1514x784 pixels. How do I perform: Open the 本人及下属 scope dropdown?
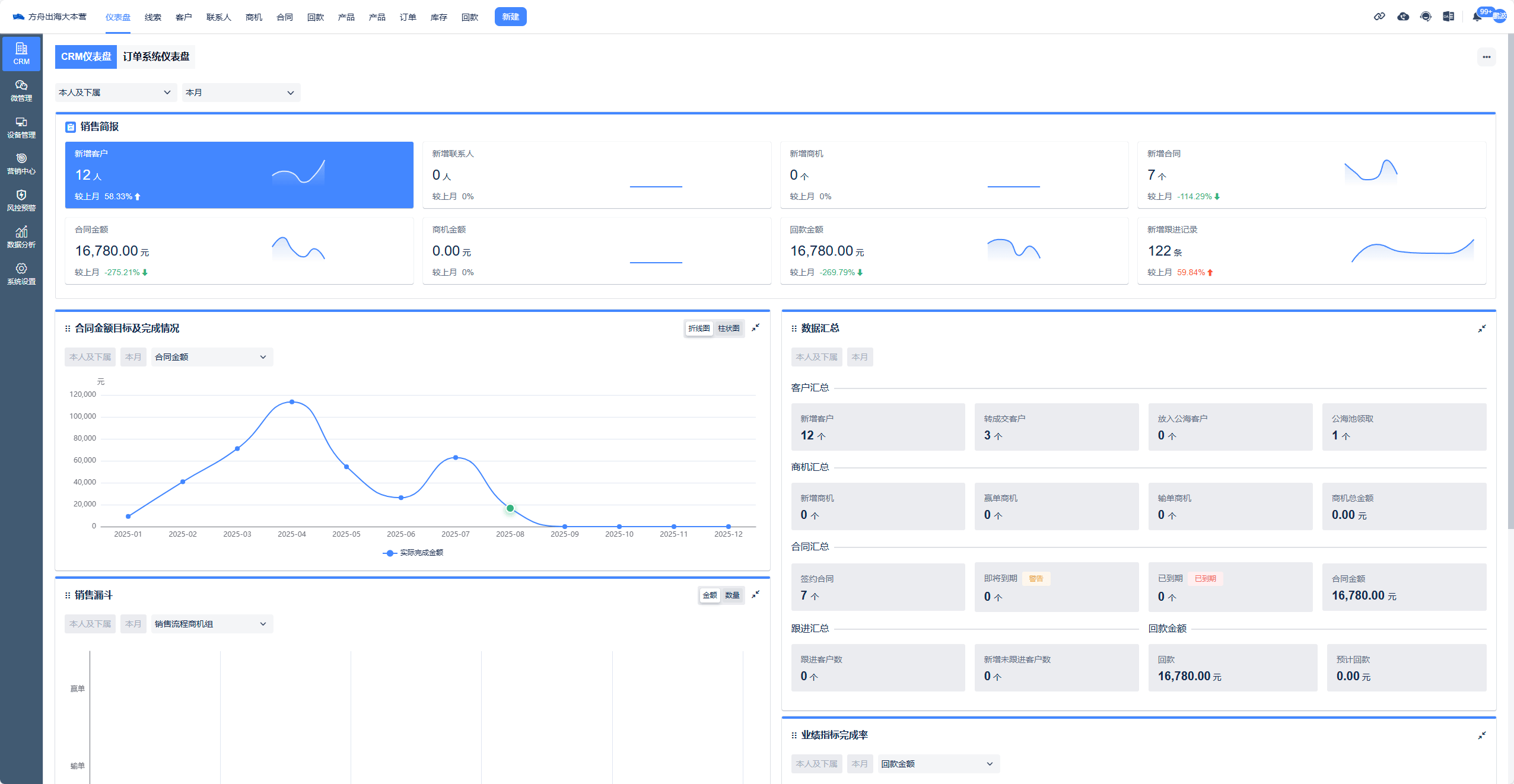pos(115,93)
